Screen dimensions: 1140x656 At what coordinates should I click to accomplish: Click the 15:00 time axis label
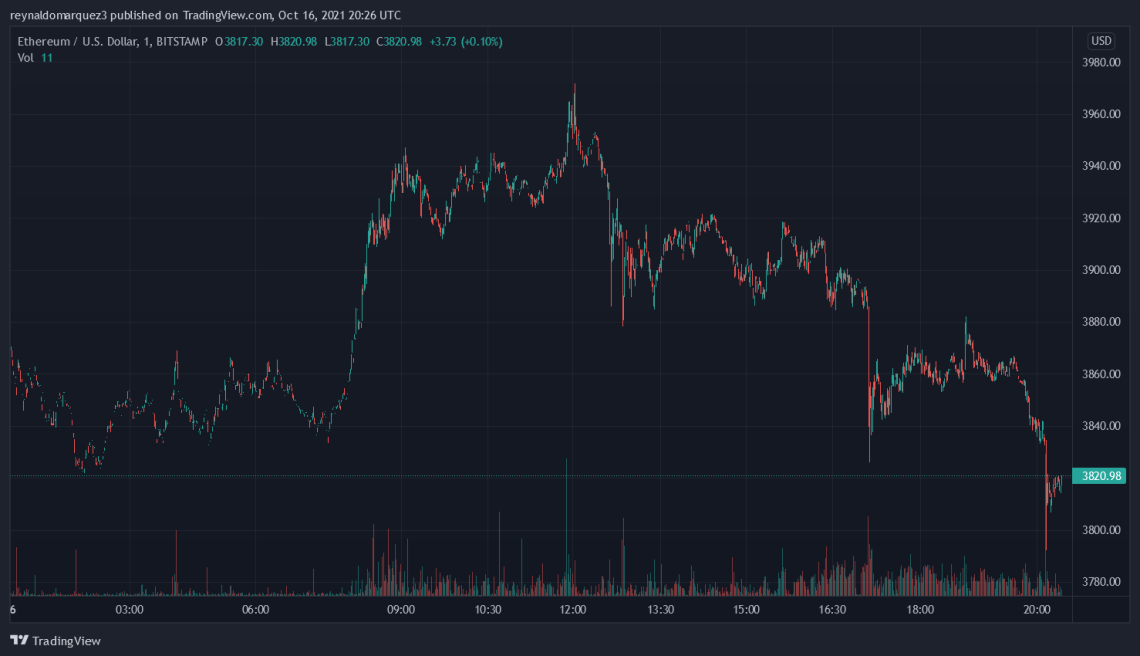coord(746,609)
